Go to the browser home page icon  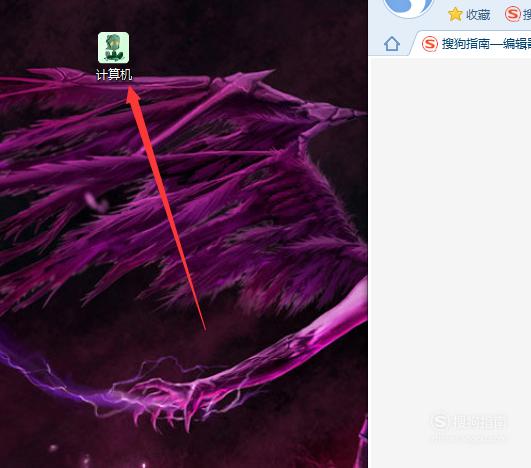(x=392, y=44)
